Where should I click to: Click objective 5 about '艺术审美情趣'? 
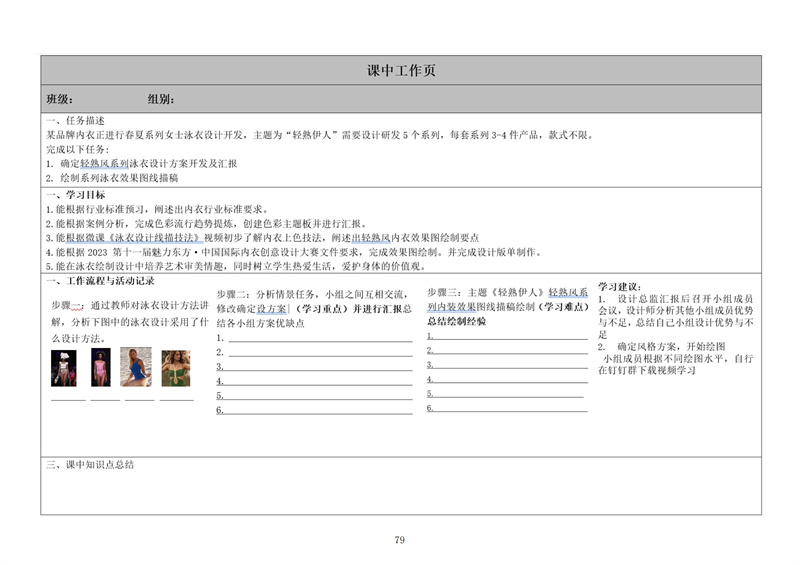[236, 266]
